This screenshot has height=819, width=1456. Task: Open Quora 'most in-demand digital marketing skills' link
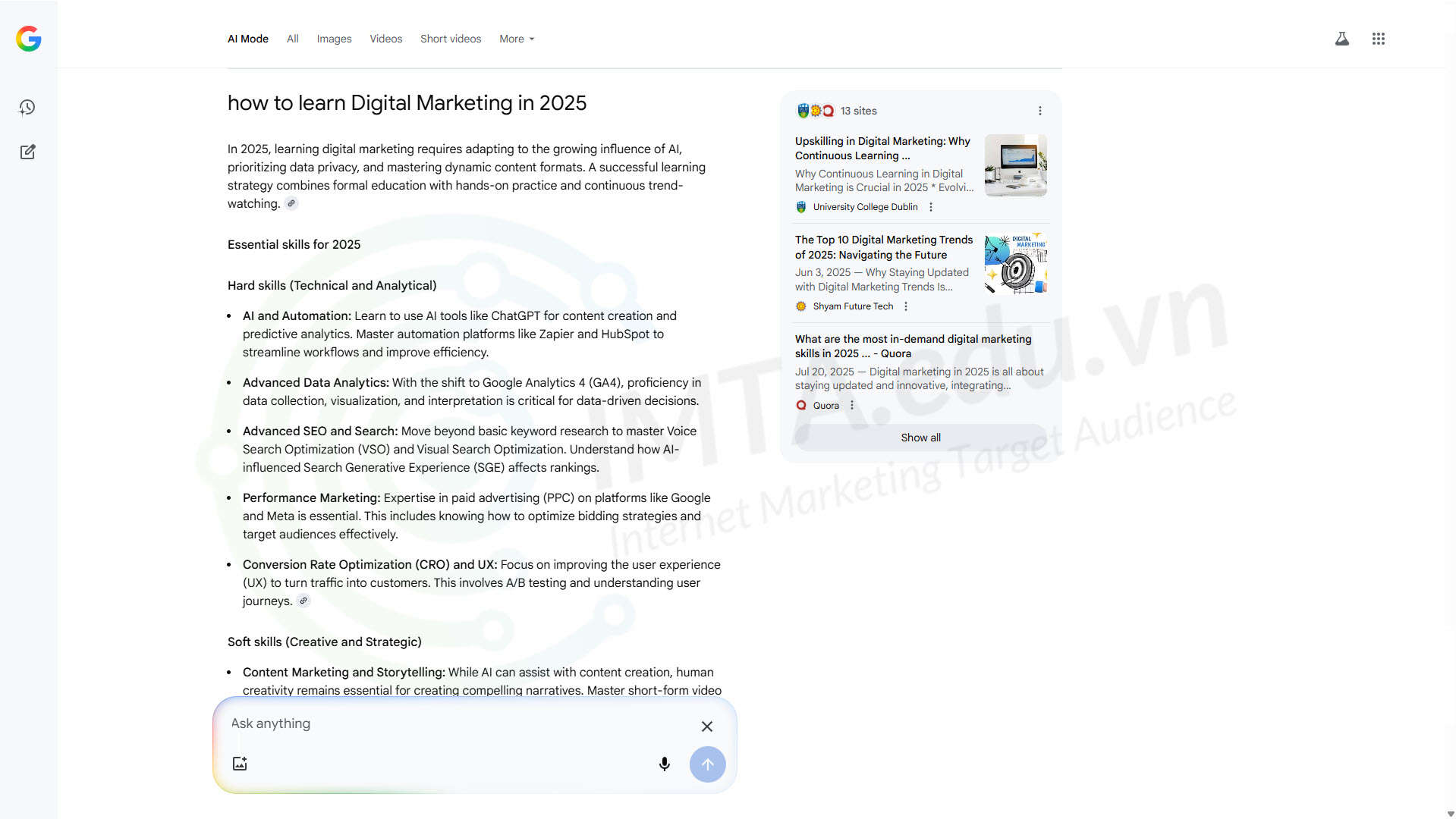point(914,346)
